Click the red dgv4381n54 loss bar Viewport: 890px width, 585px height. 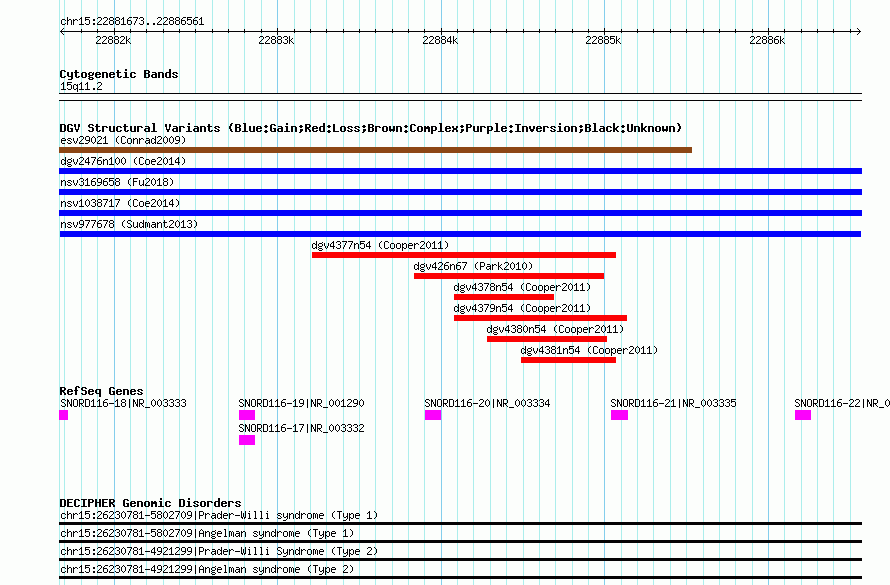(x=569, y=360)
